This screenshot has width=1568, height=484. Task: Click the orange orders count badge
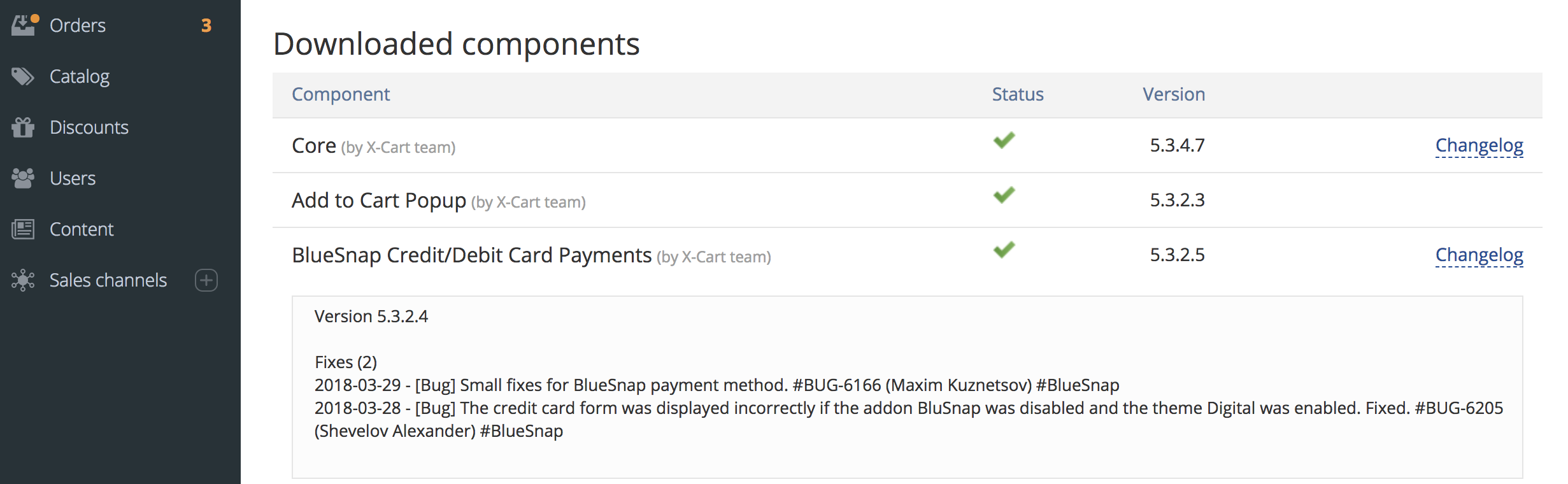(x=206, y=26)
